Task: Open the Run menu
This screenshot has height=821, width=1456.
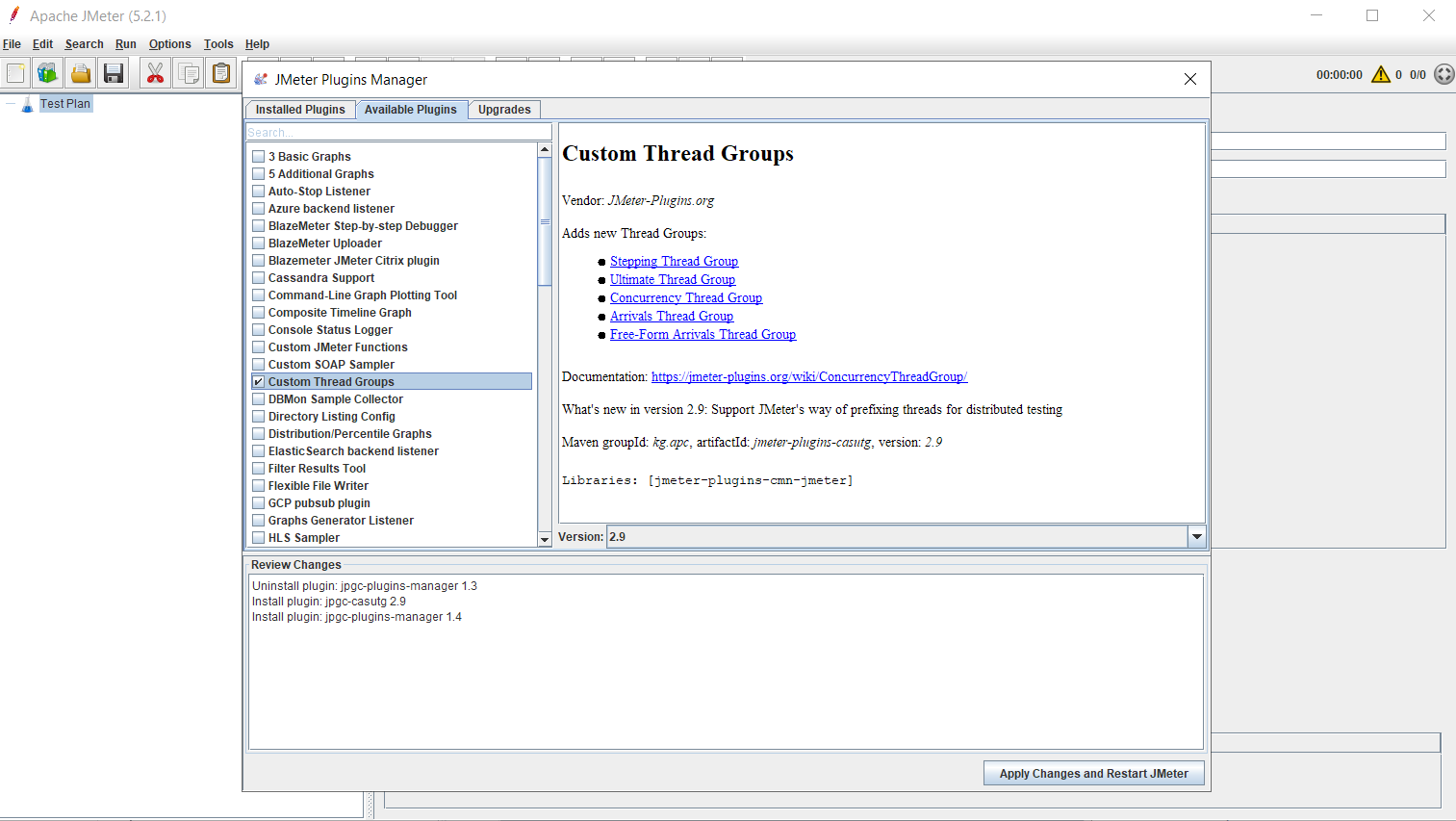Action: 126,44
